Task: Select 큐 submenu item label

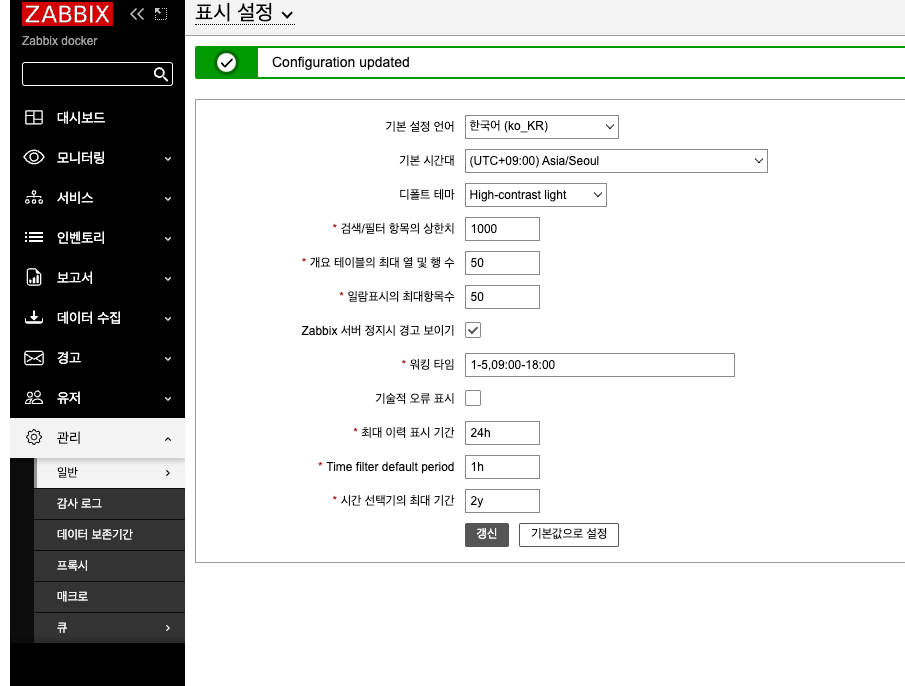Action: [62, 628]
